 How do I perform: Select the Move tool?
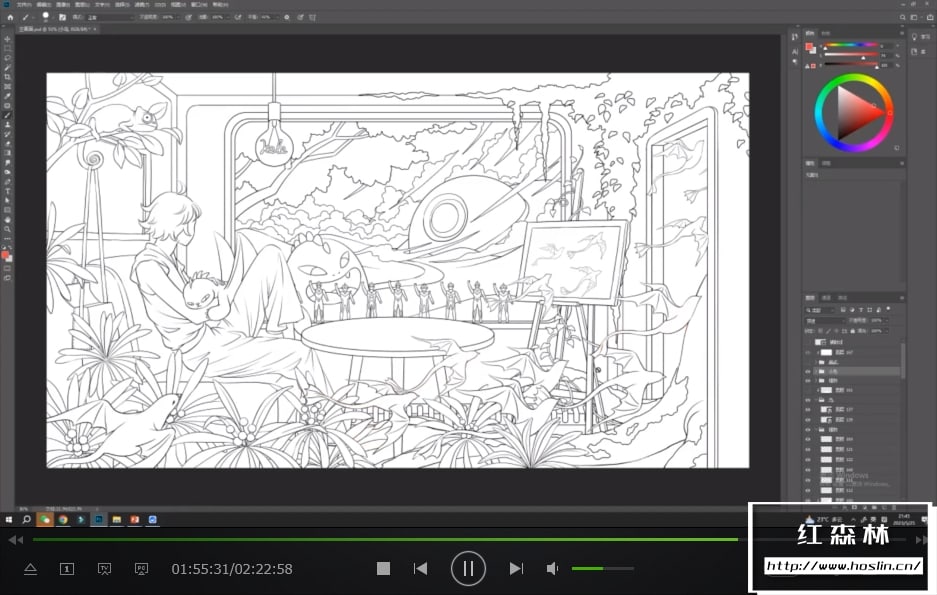[x=7, y=39]
